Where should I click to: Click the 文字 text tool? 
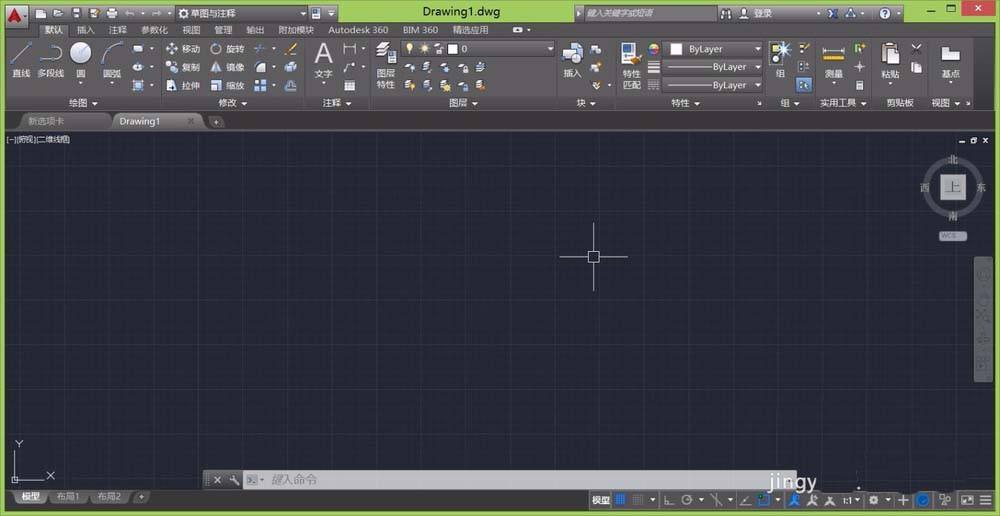323,62
